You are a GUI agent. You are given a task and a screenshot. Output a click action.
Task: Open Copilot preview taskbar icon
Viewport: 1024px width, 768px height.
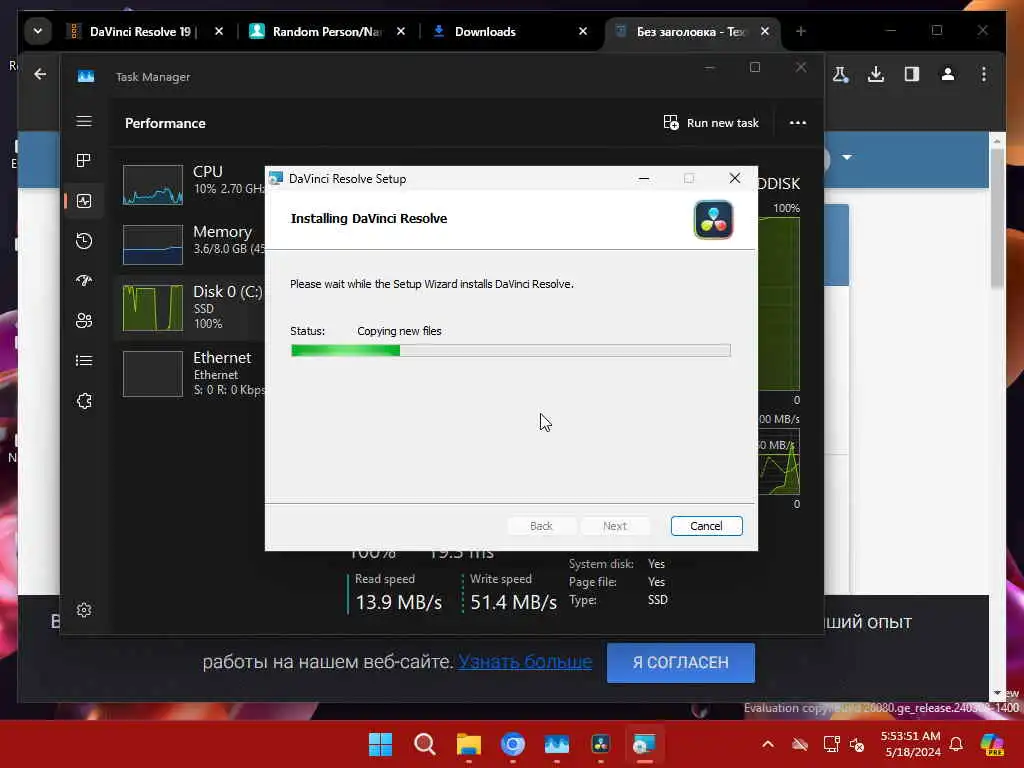pos(991,744)
